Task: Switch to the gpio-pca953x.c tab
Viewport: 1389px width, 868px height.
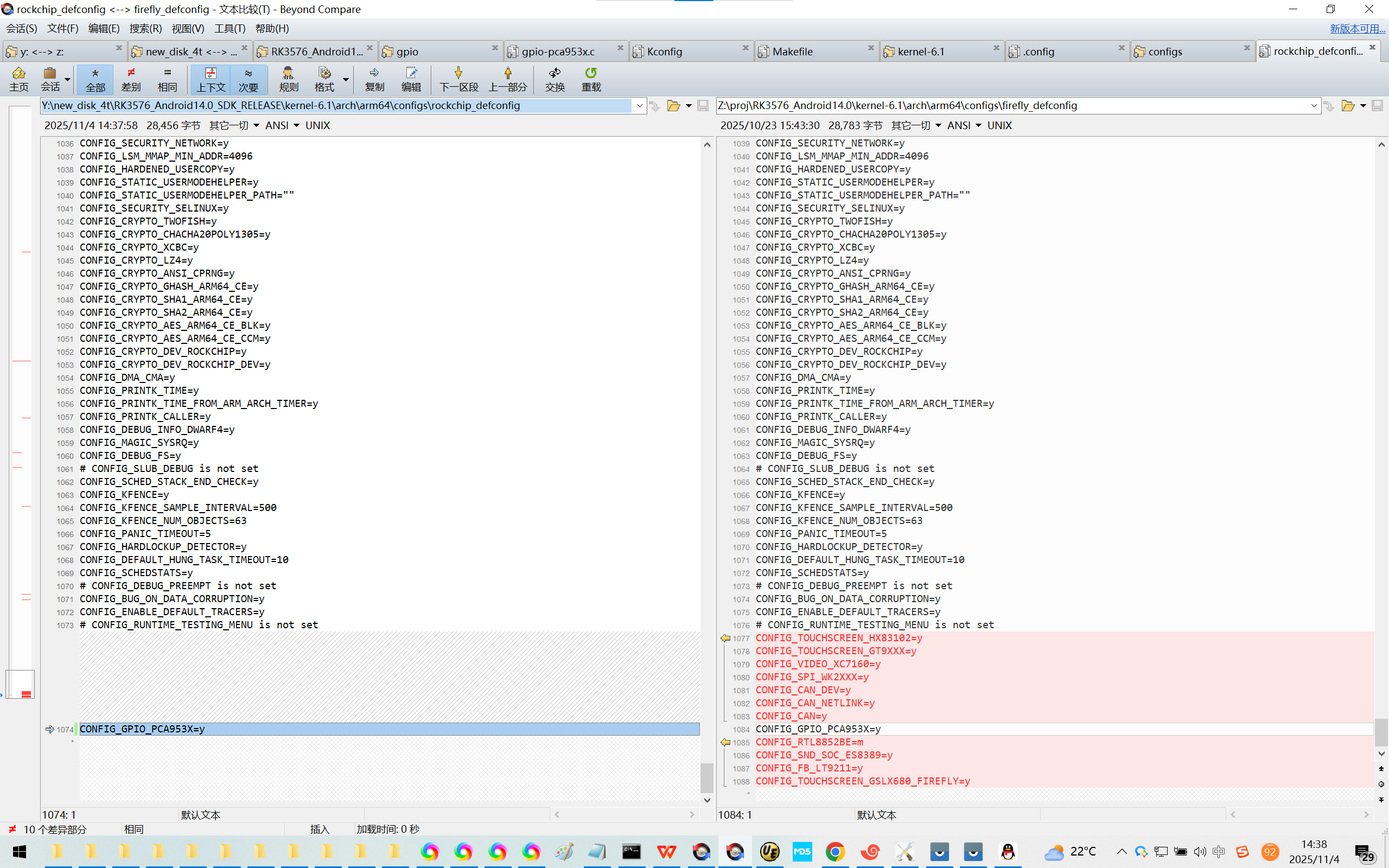Action: pos(558,52)
